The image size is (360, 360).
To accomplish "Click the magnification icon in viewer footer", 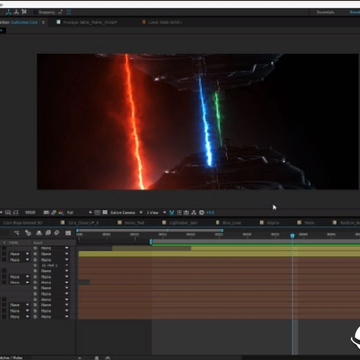I will point(8,213).
